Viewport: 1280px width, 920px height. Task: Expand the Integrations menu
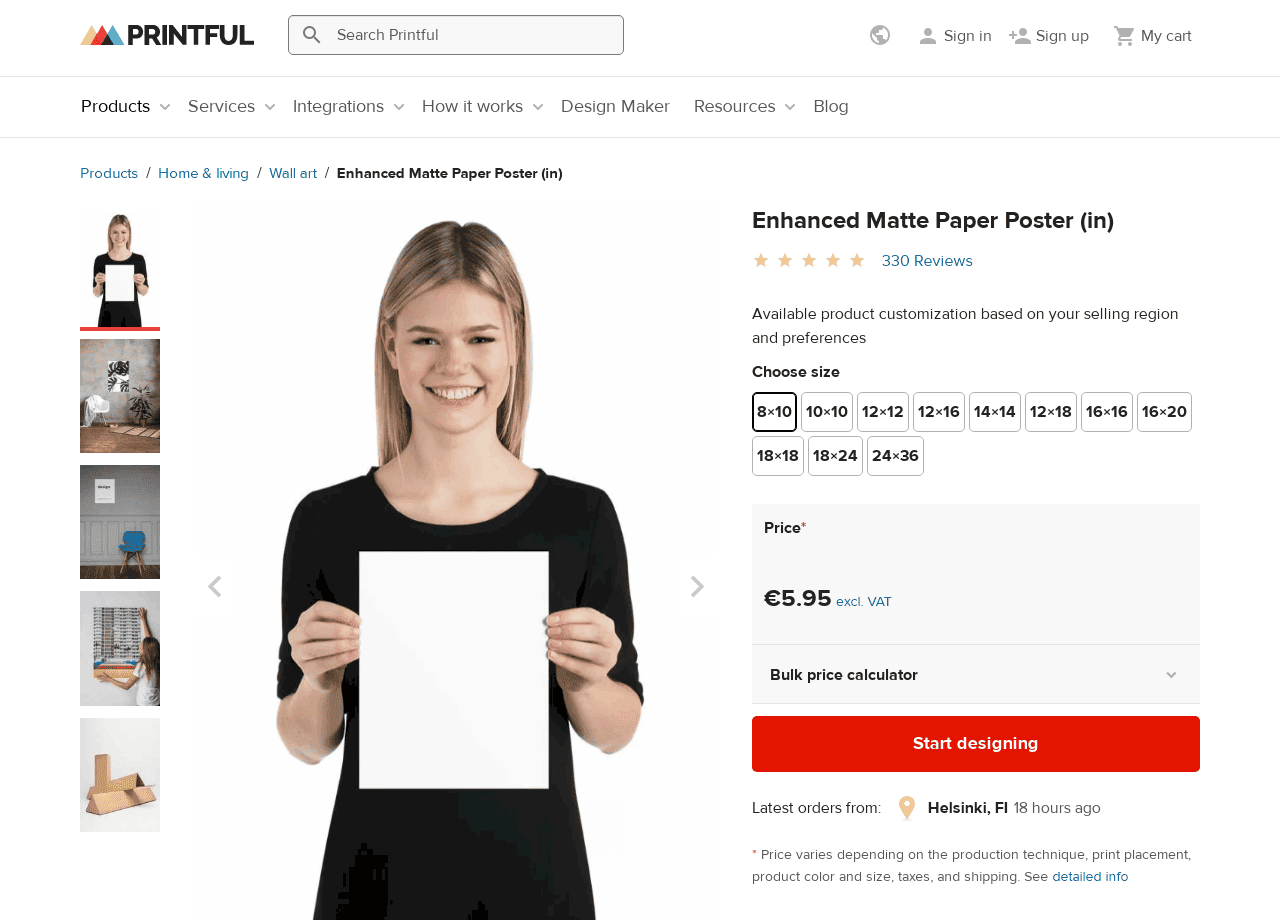(x=349, y=107)
